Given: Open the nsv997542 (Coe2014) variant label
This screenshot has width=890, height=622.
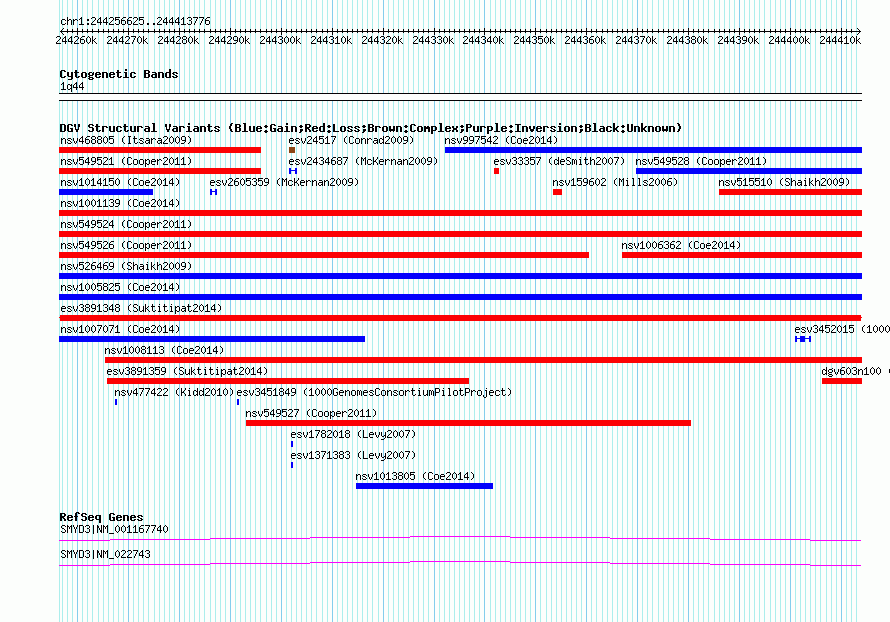Looking at the screenshot, I should (501, 140).
